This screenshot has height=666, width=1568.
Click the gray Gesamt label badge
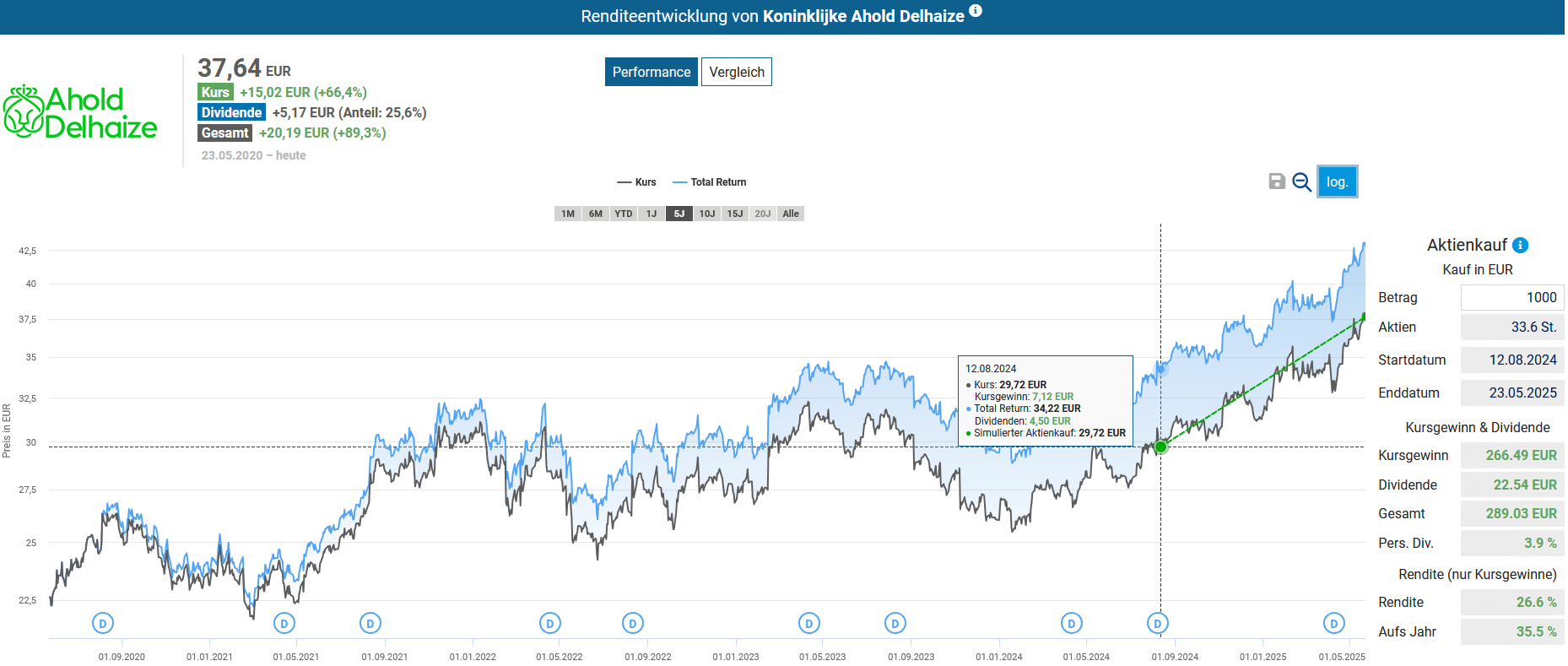tap(224, 133)
